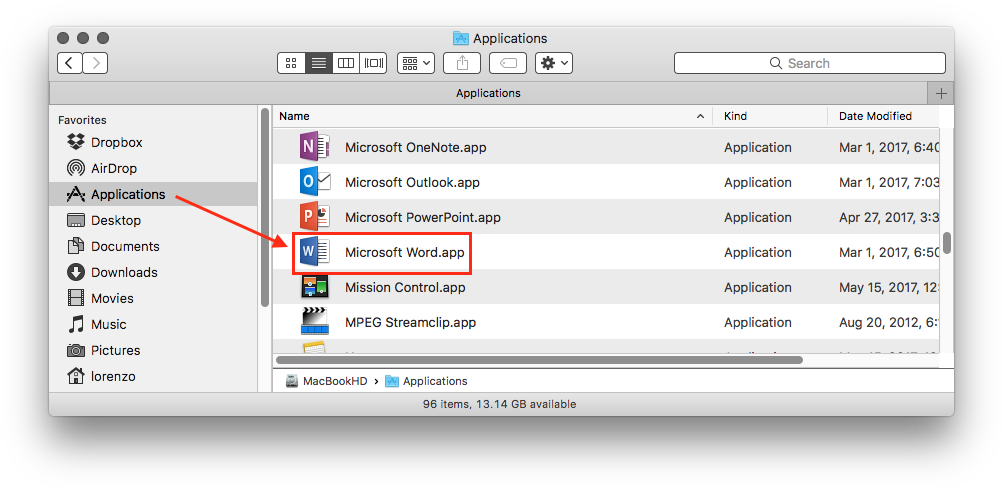Click the Microsoft PowerPoint app icon

pyautogui.click(x=314, y=217)
